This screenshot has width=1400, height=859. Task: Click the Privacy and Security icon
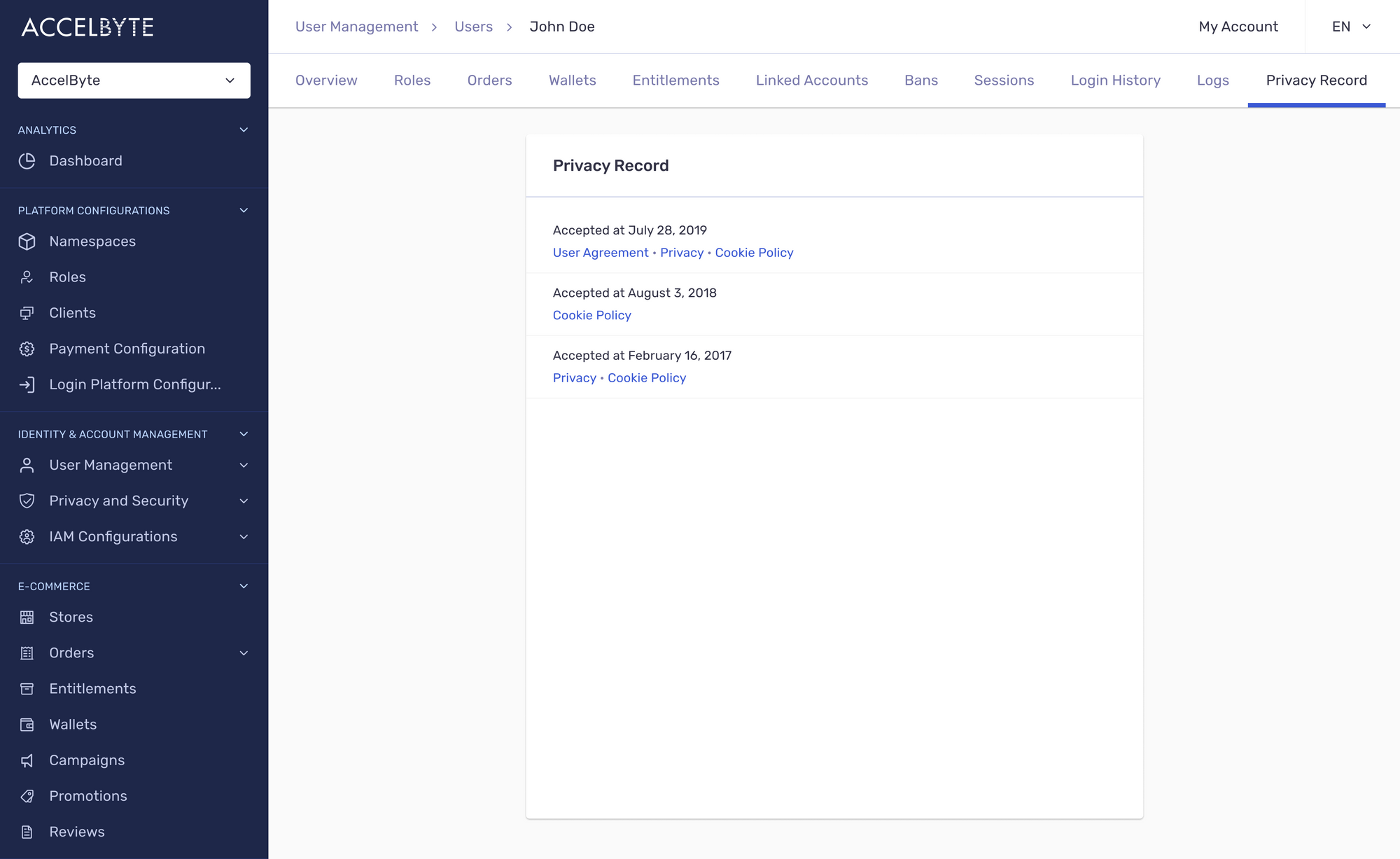27,500
